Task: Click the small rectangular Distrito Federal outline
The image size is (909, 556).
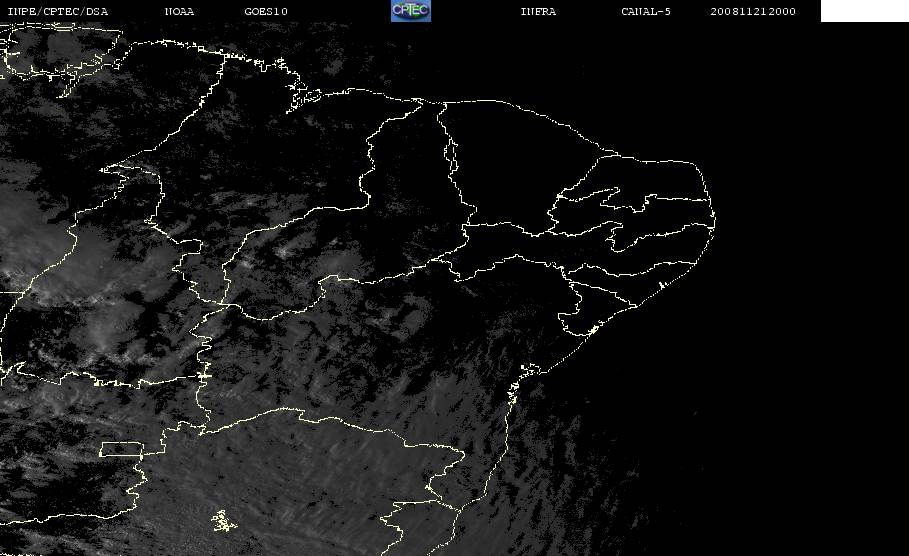Action: pos(122,449)
